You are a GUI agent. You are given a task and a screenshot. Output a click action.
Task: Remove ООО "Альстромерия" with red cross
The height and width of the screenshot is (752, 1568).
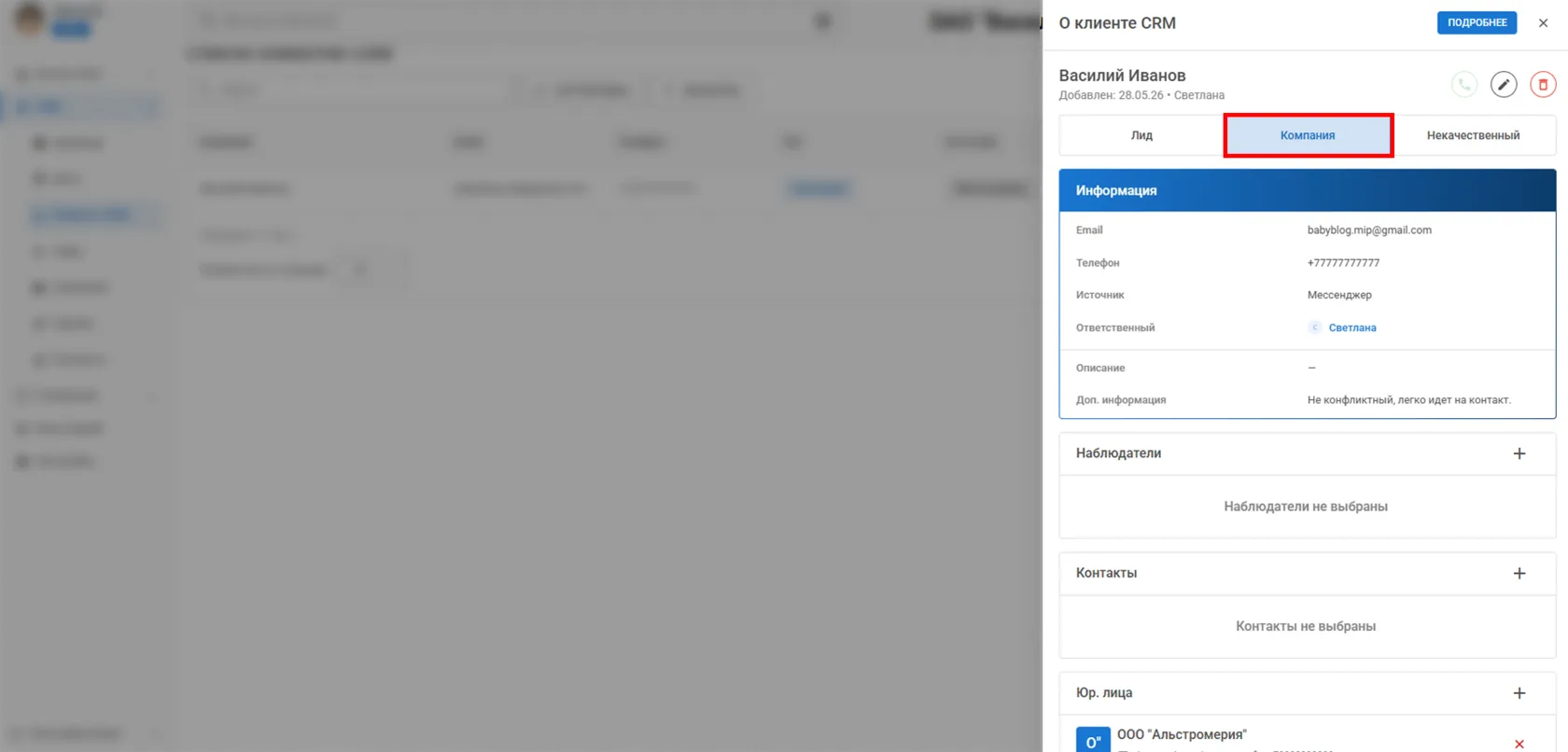(x=1519, y=744)
